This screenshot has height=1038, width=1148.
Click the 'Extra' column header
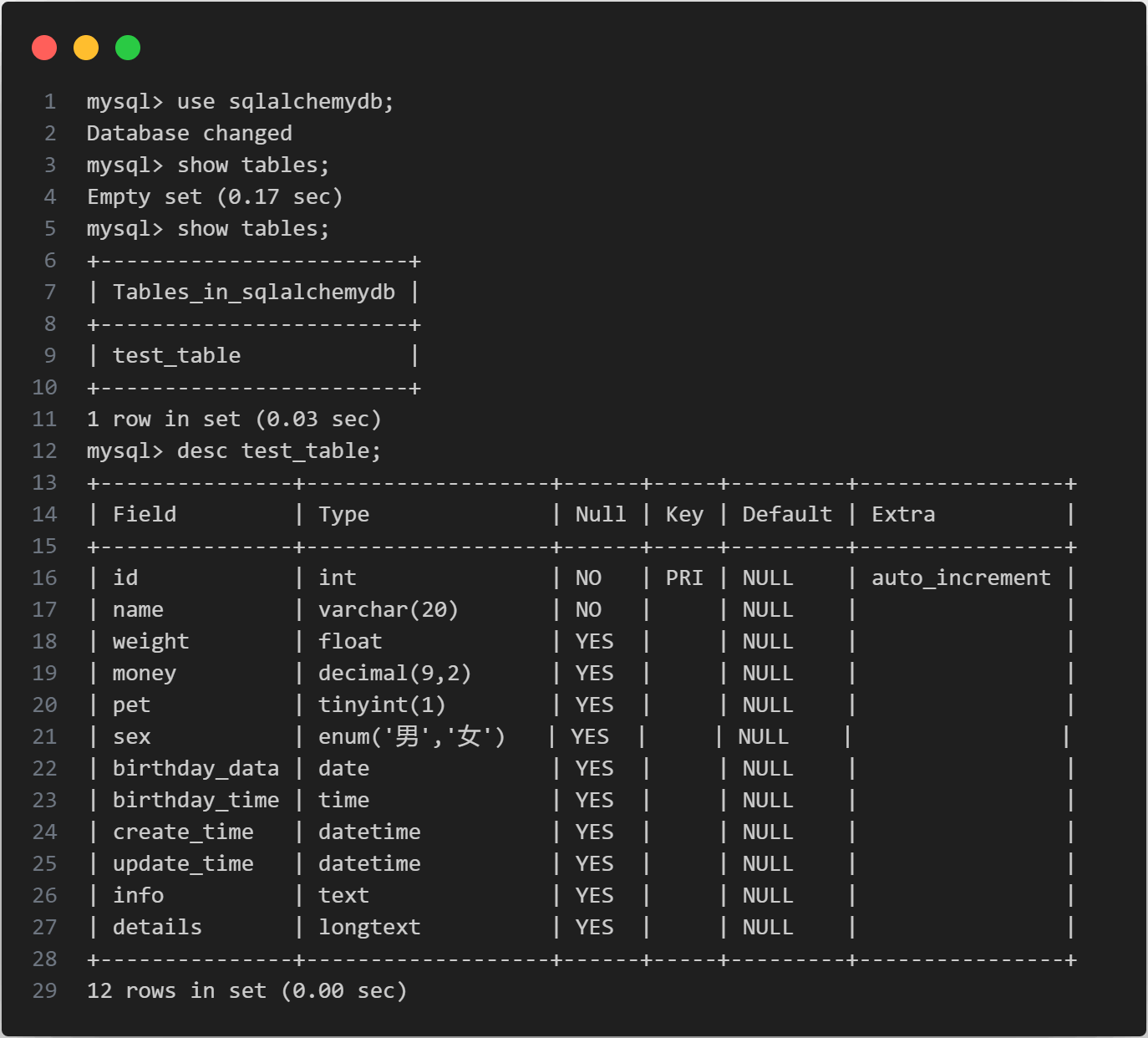tap(903, 515)
